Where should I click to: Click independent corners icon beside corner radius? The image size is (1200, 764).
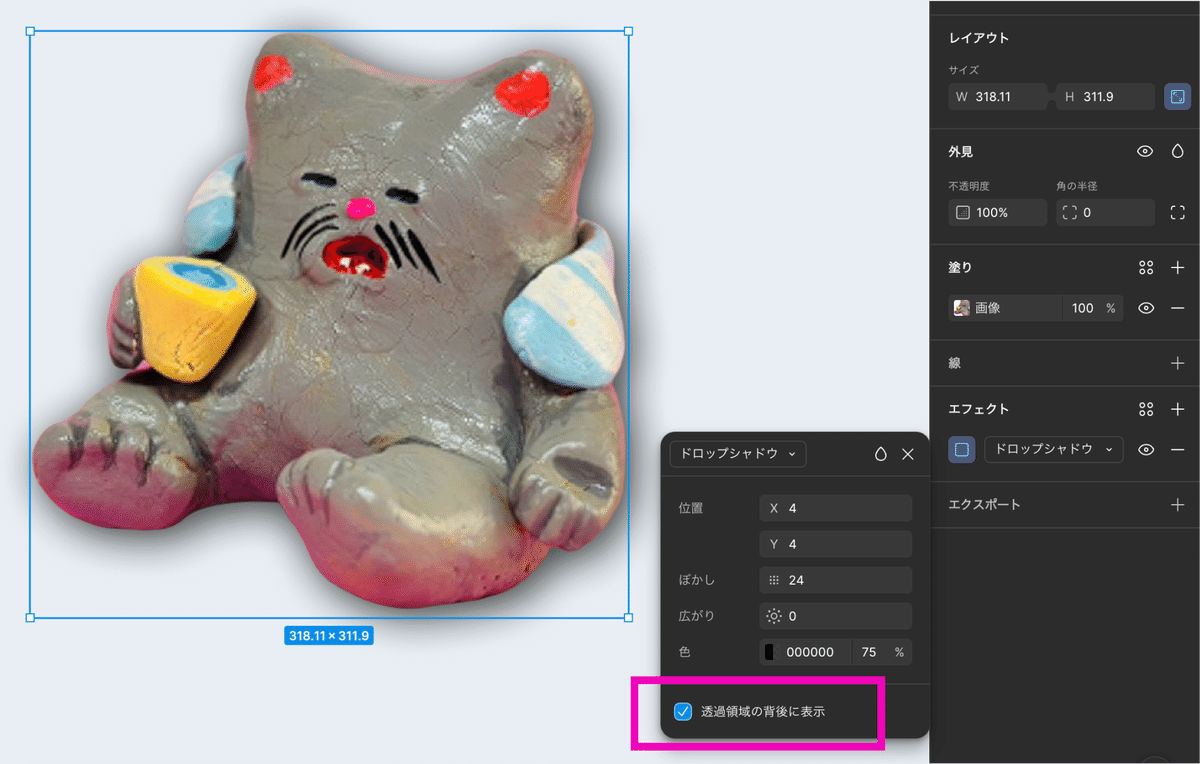click(1177, 213)
